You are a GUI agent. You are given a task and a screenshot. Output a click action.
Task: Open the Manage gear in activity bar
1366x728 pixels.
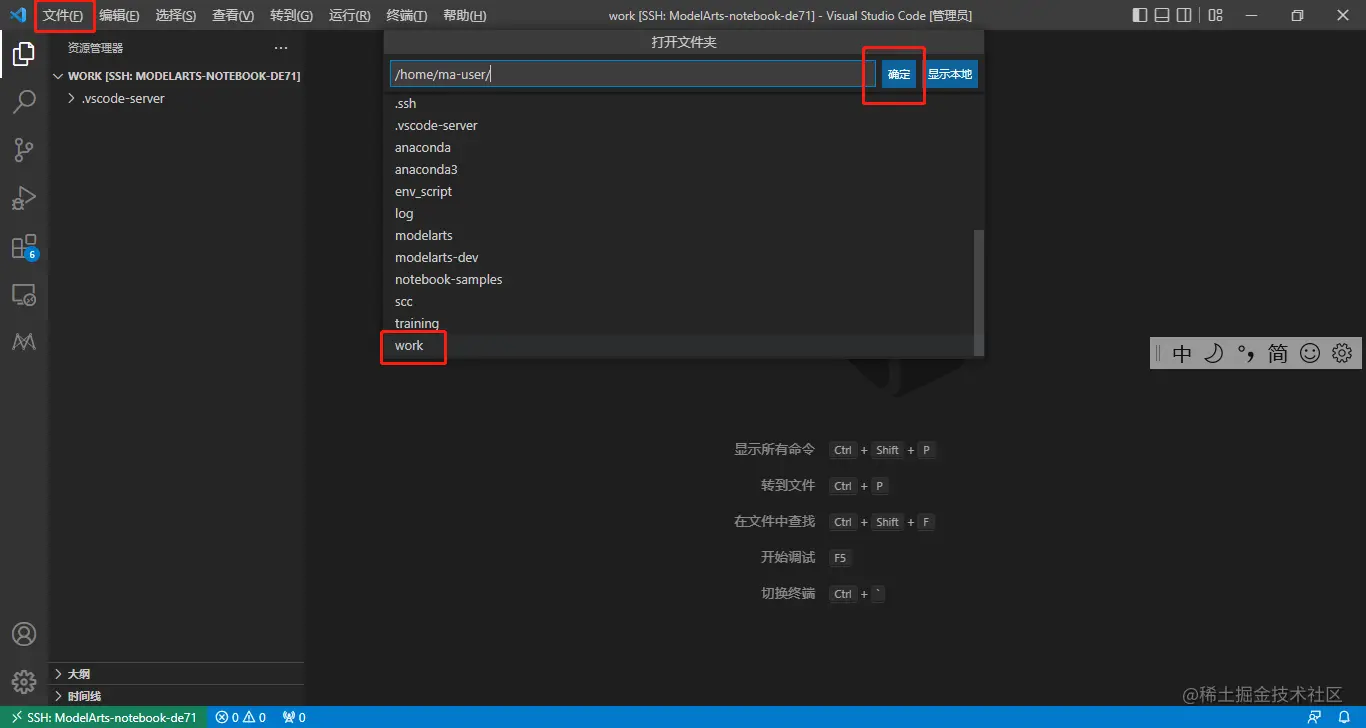point(24,682)
